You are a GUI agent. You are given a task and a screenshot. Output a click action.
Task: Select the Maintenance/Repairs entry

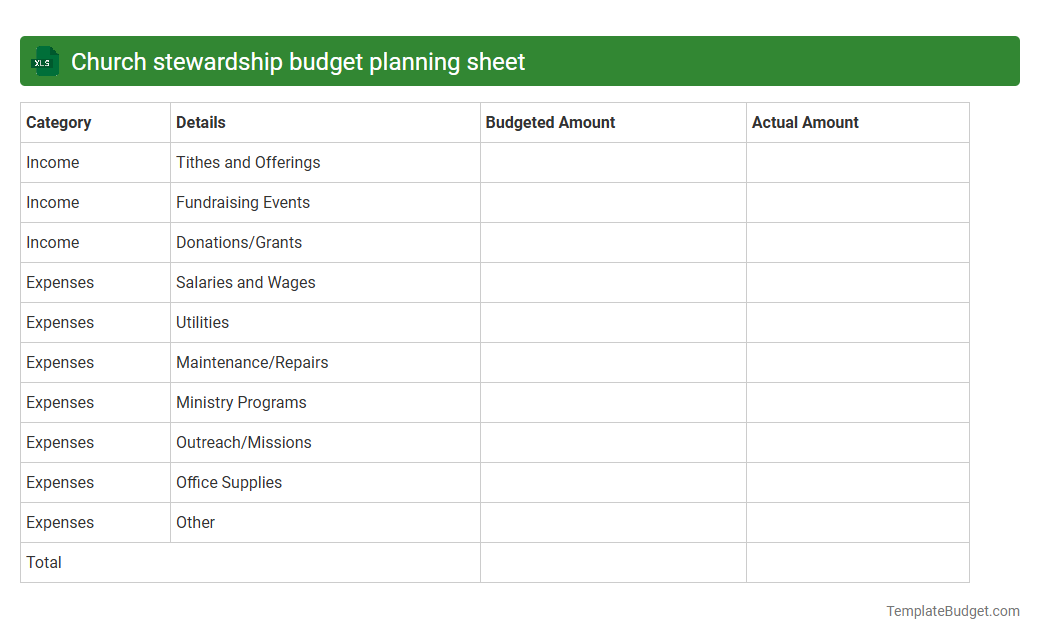(253, 362)
